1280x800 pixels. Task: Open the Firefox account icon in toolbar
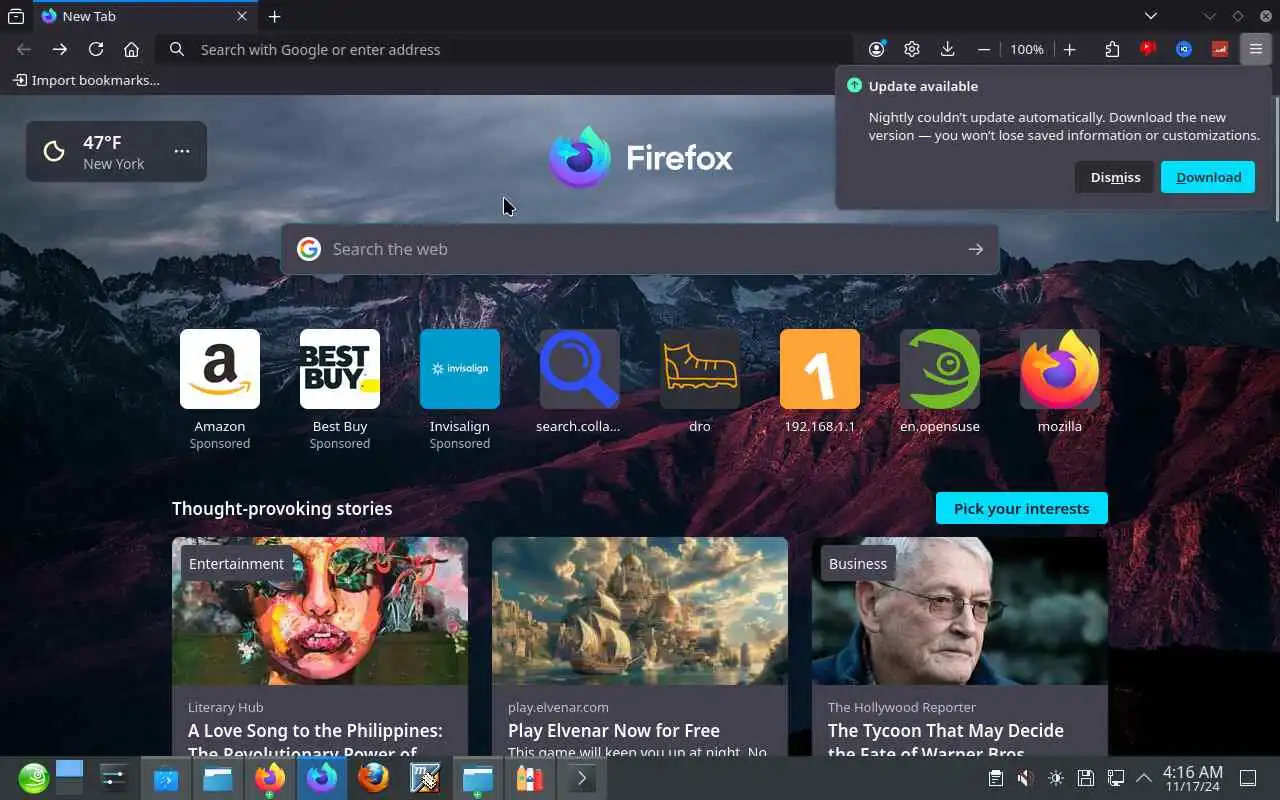pos(876,49)
